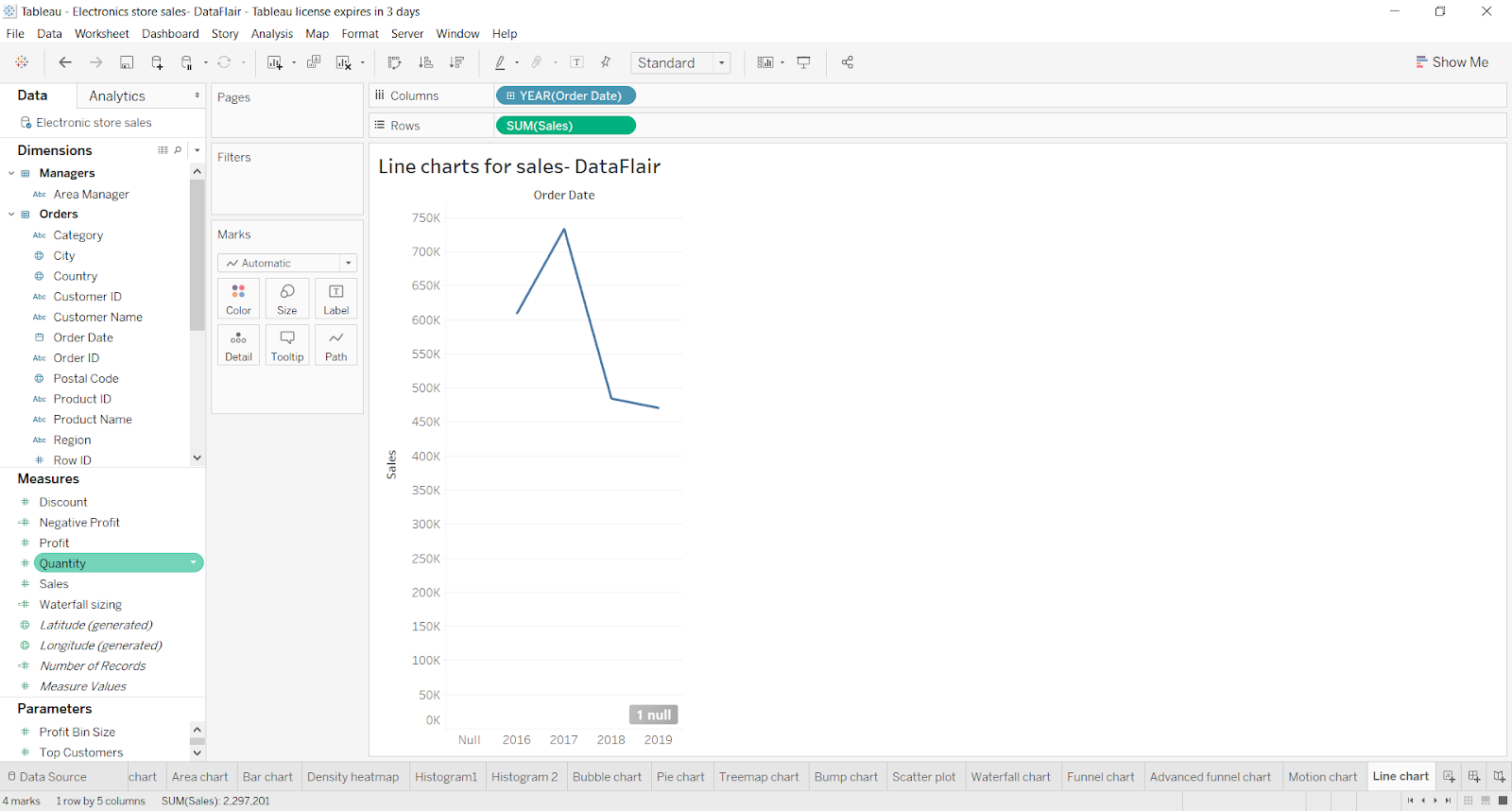This screenshot has height=811, width=1512.
Task: Toggle Show/Hide cards toolbar icon
Action: tap(765, 62)
